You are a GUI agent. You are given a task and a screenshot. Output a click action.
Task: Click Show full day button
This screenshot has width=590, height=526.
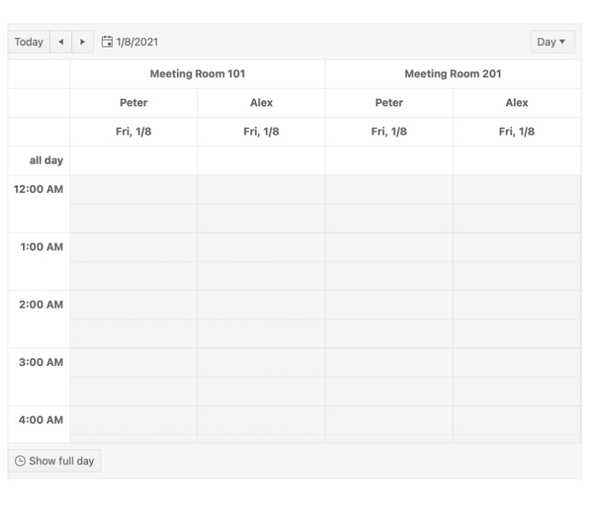[x=55, y=461]
